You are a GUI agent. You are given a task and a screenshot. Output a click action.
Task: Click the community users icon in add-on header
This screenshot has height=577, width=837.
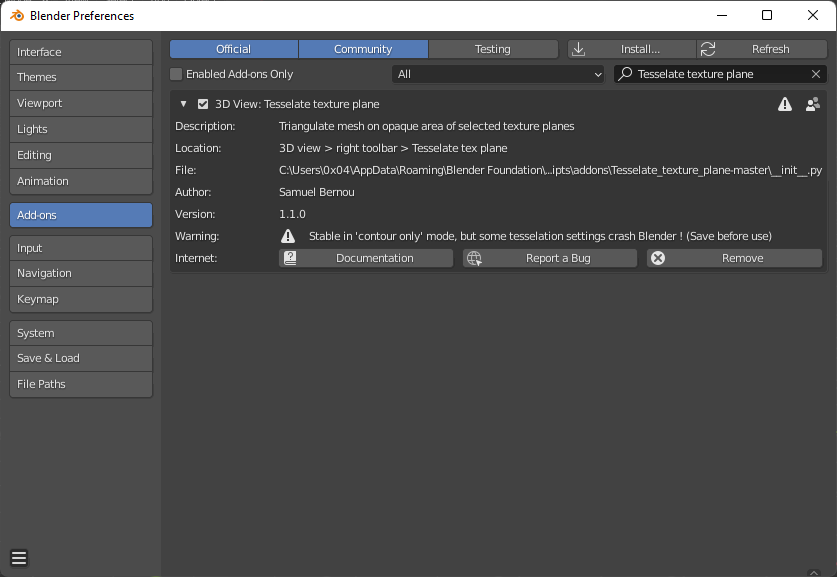(812, 104)
